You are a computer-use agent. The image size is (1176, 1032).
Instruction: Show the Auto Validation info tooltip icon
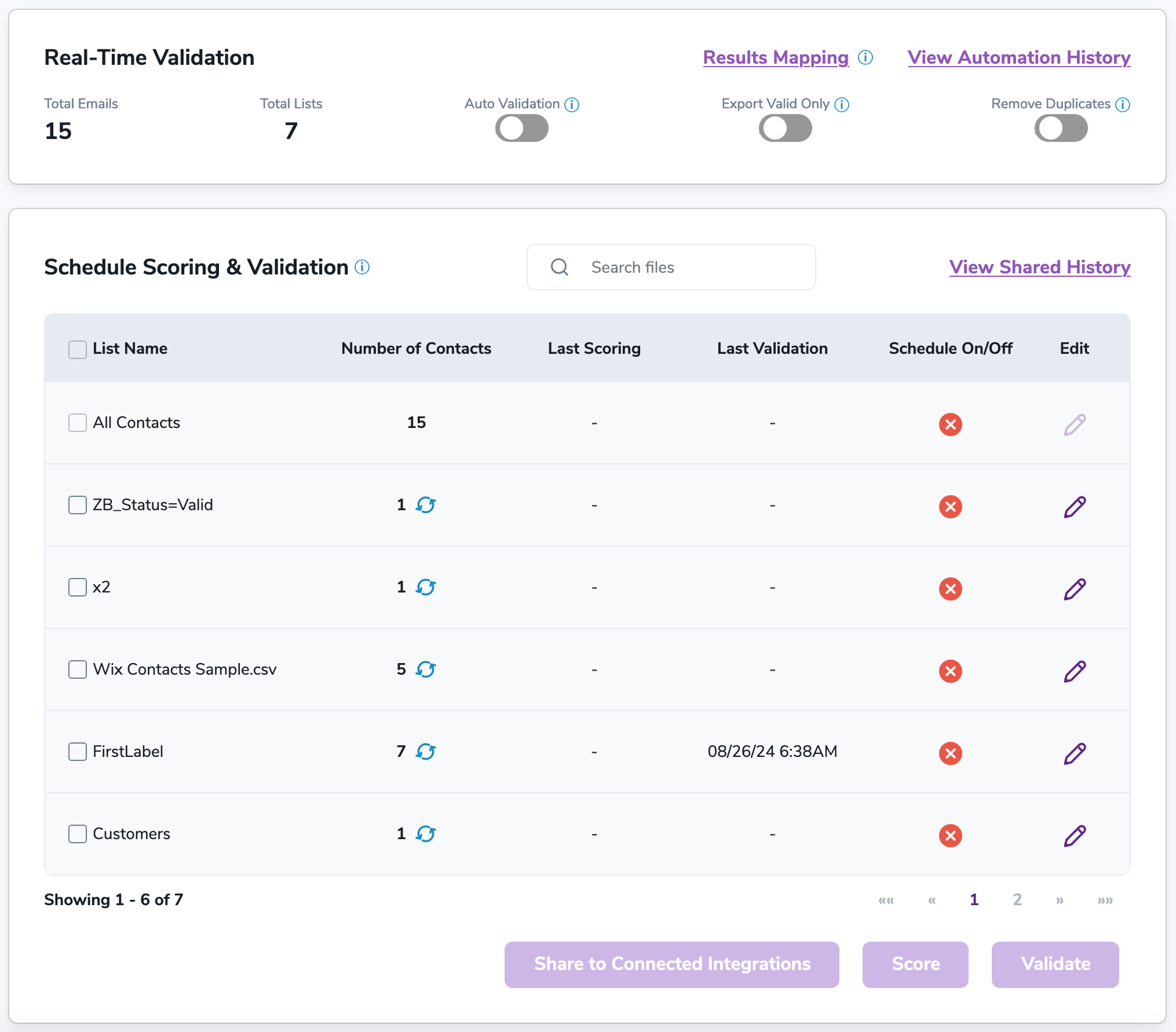pyautogui.click(x=571, y=104)
